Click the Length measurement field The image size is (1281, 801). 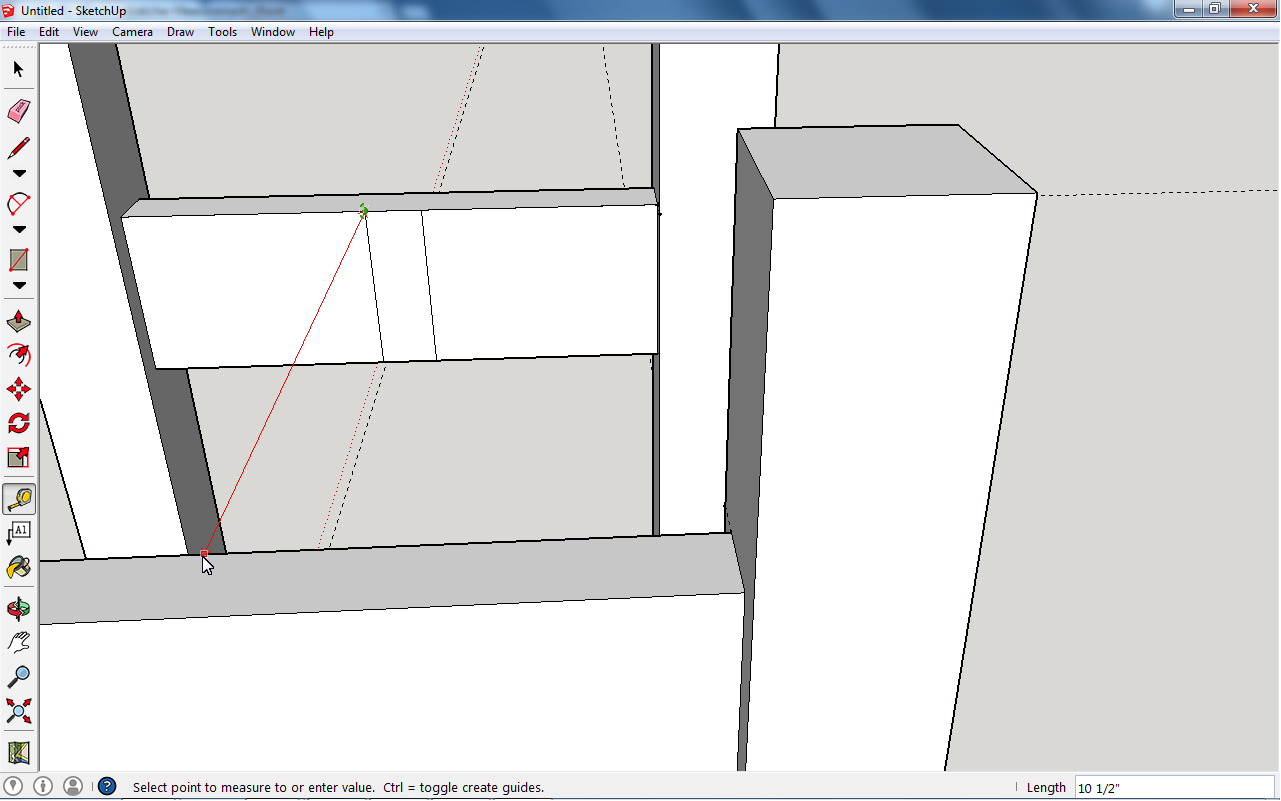pos(1175,787)
